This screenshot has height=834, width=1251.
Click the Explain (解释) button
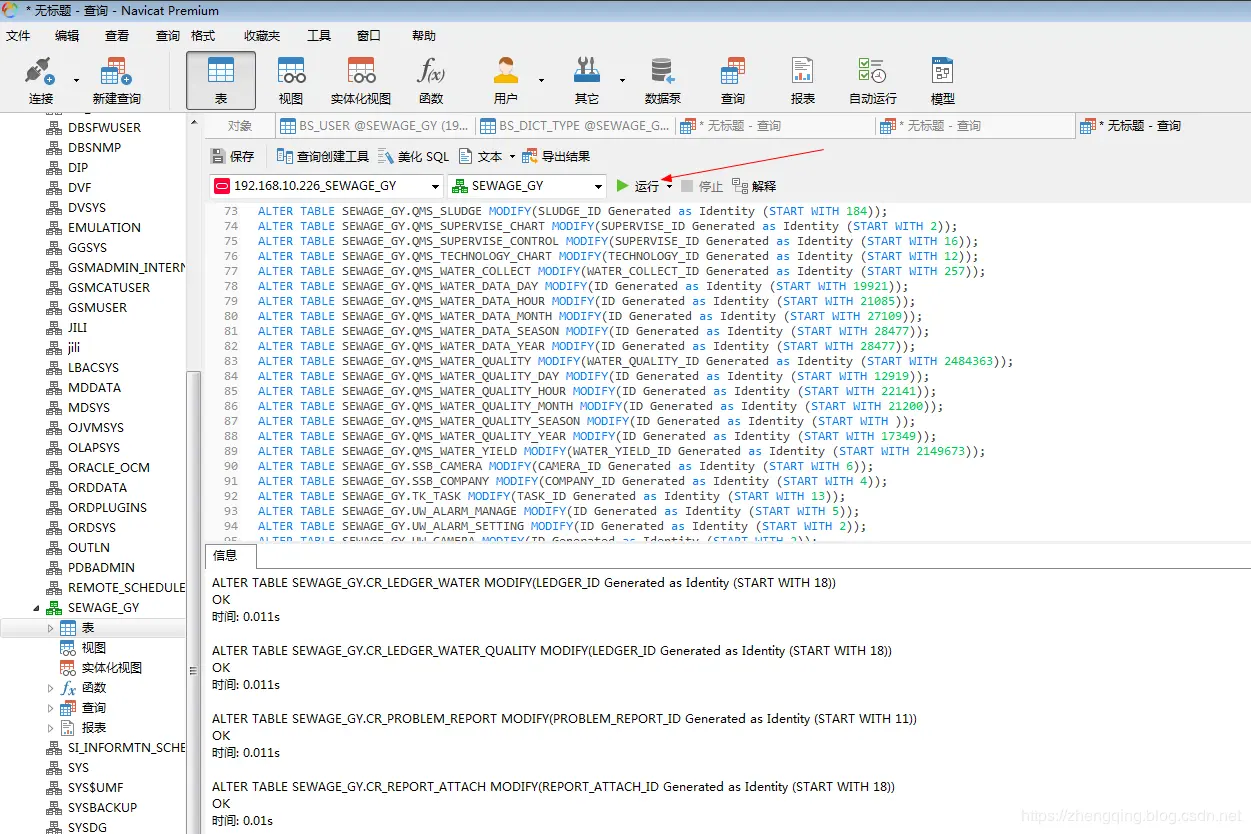pyautogui.click(x=754, y=186)
